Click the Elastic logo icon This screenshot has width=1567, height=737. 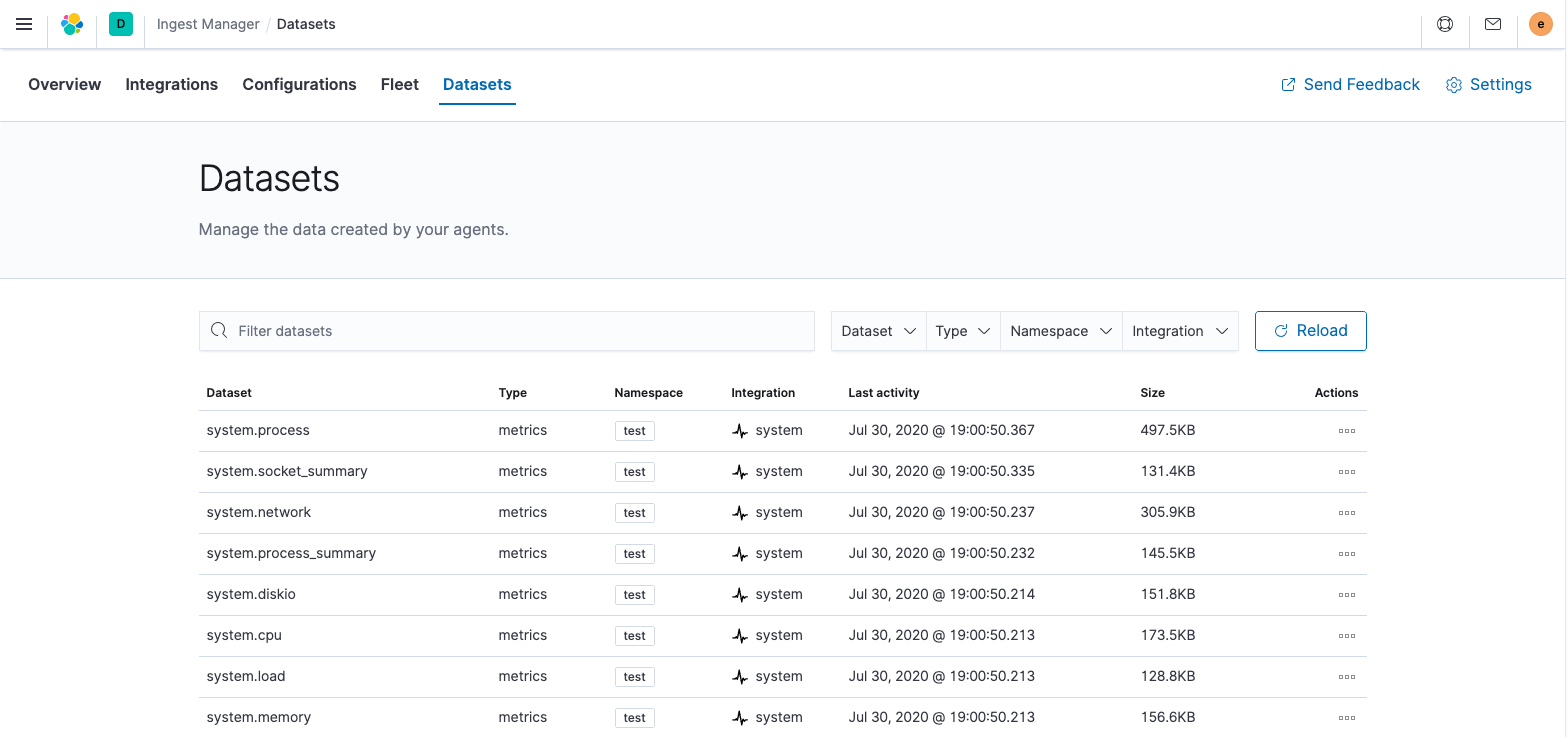point(72,24)
